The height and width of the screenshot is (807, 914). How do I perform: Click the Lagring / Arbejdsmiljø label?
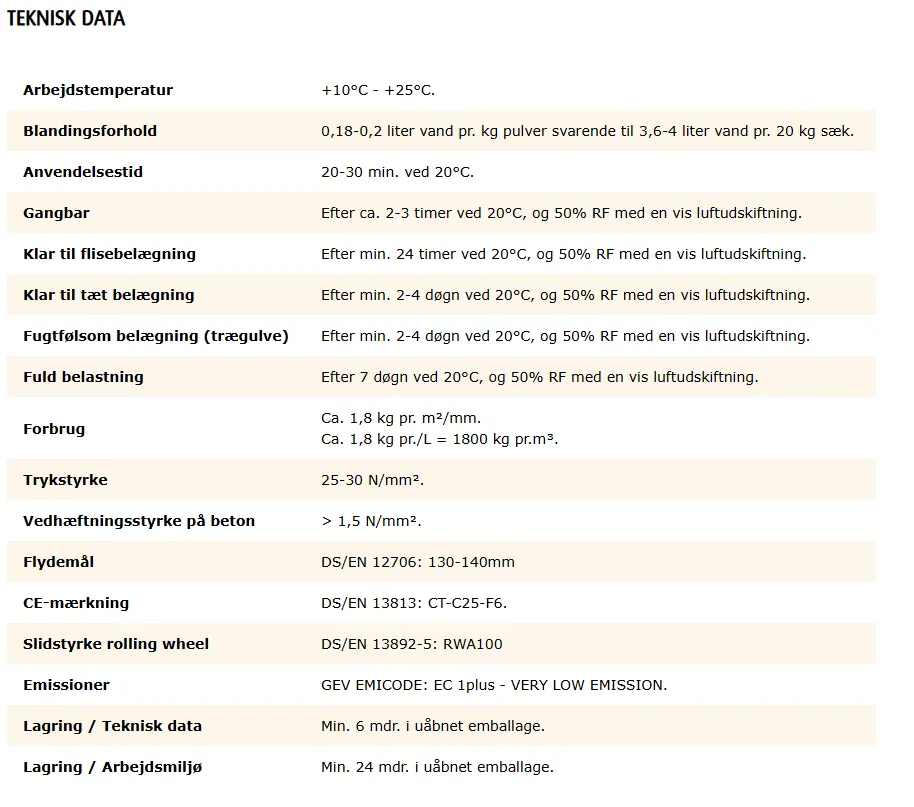119,767
